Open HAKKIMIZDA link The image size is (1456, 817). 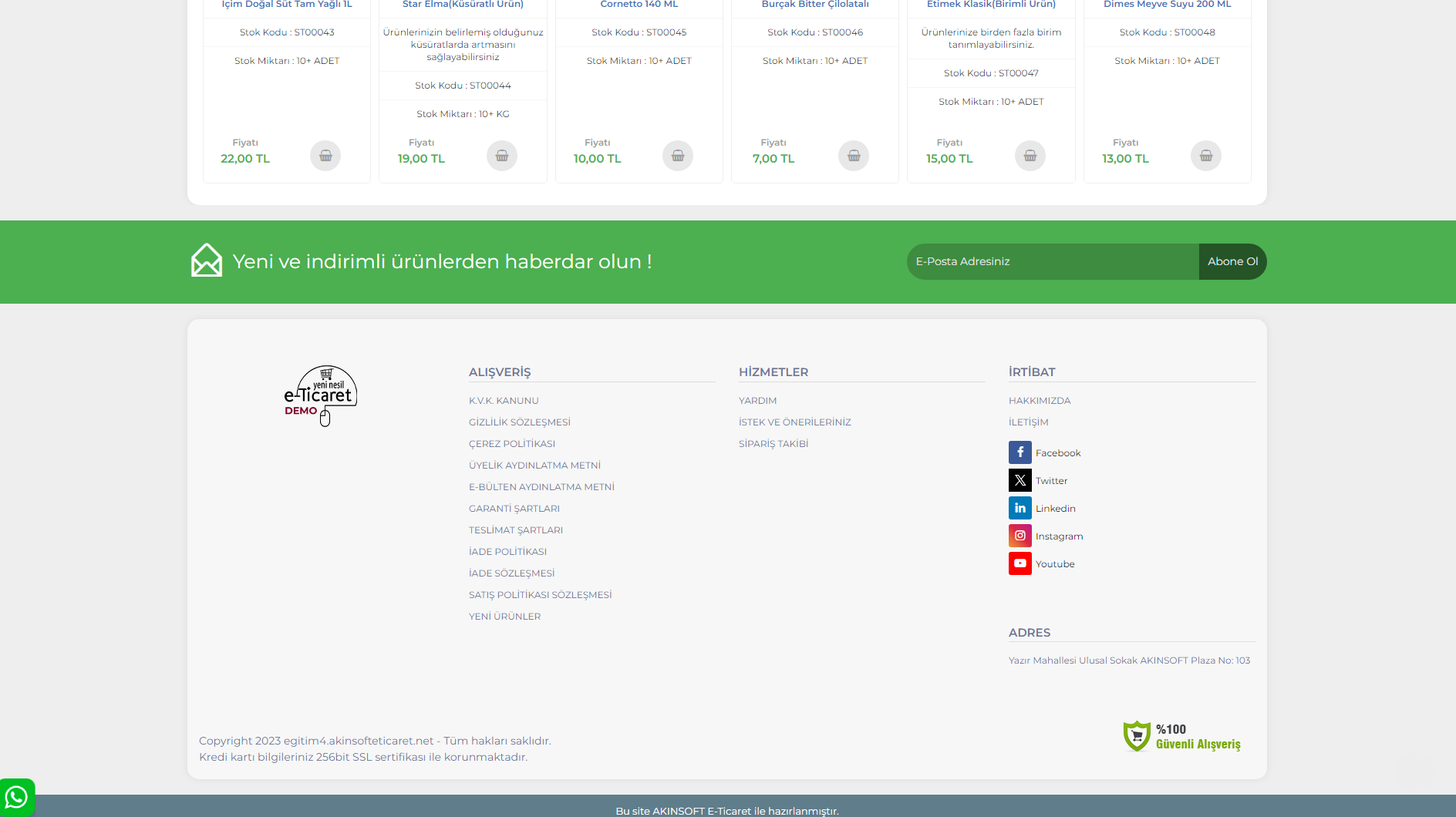[1040, 401]
